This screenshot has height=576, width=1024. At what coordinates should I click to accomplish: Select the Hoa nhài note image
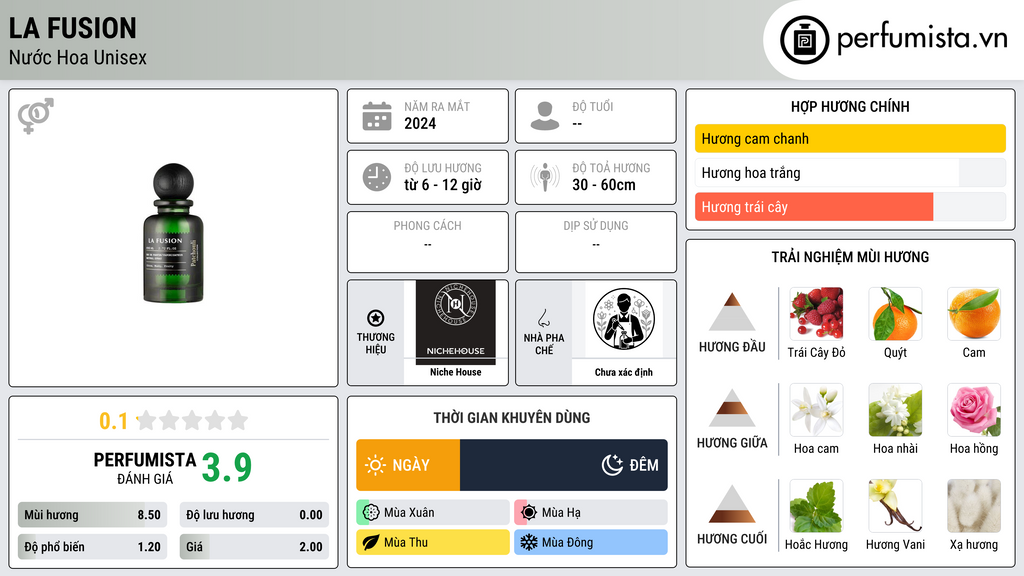tap(895, 409)
